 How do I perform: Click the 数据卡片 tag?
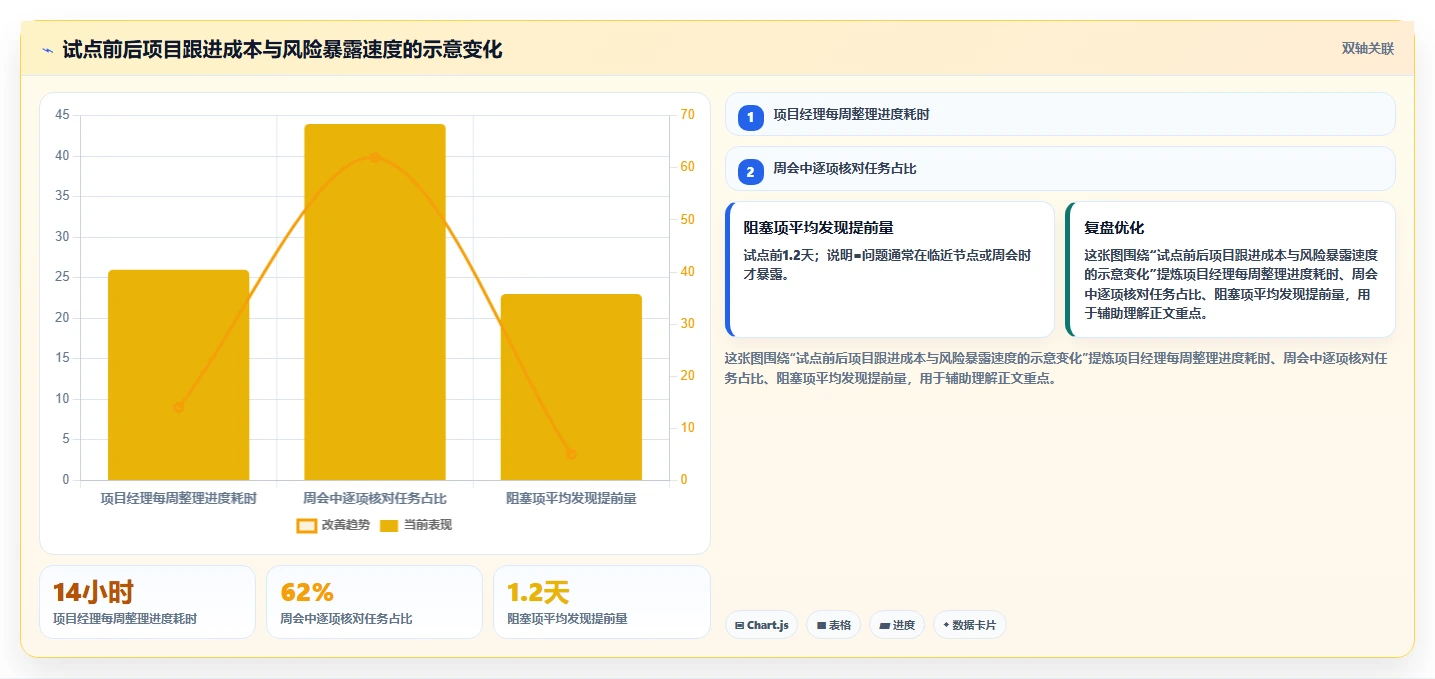pyautogui.click(x=969, y=625)
